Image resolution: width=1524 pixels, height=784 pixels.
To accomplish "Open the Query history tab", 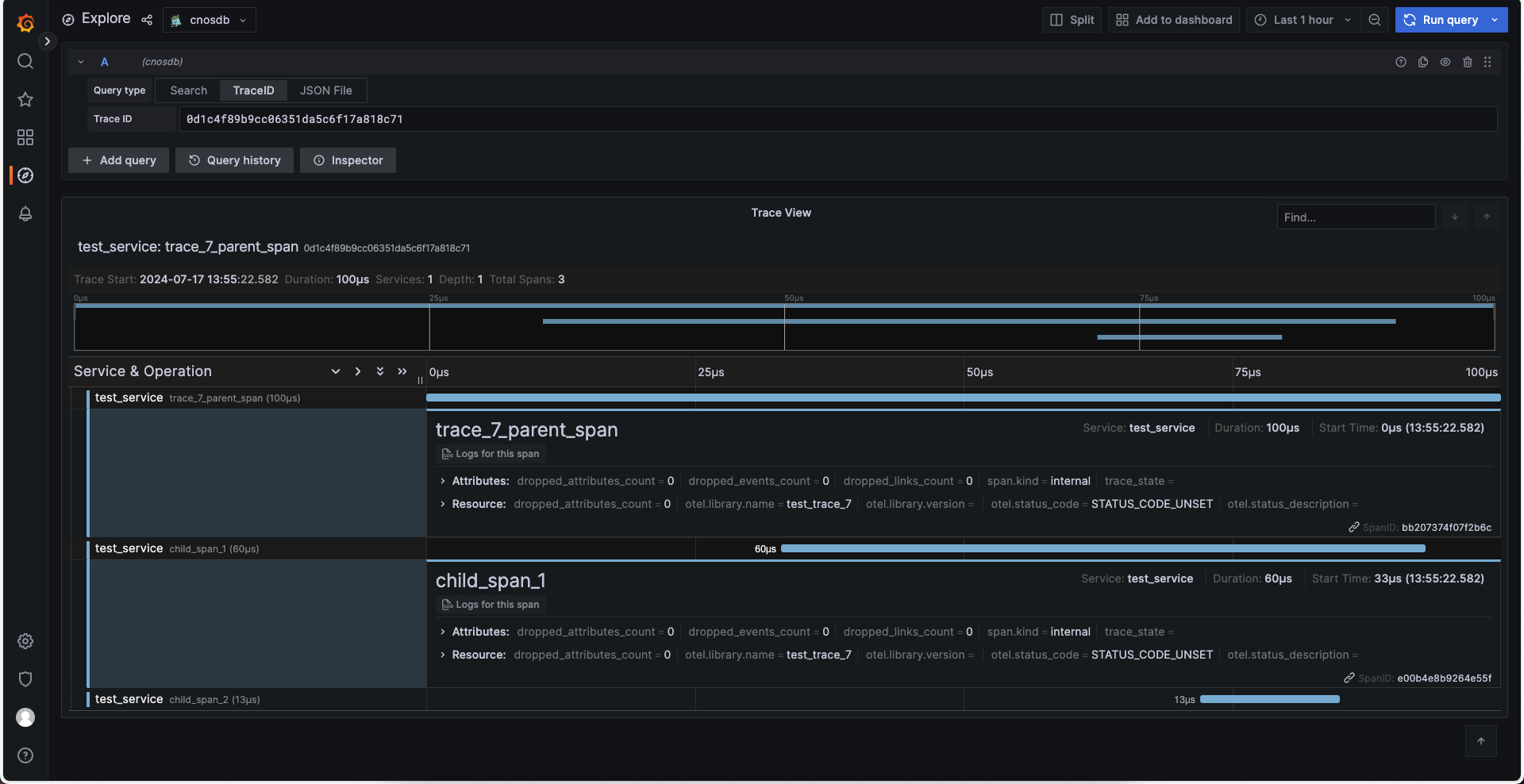I will tap(234, 160).
